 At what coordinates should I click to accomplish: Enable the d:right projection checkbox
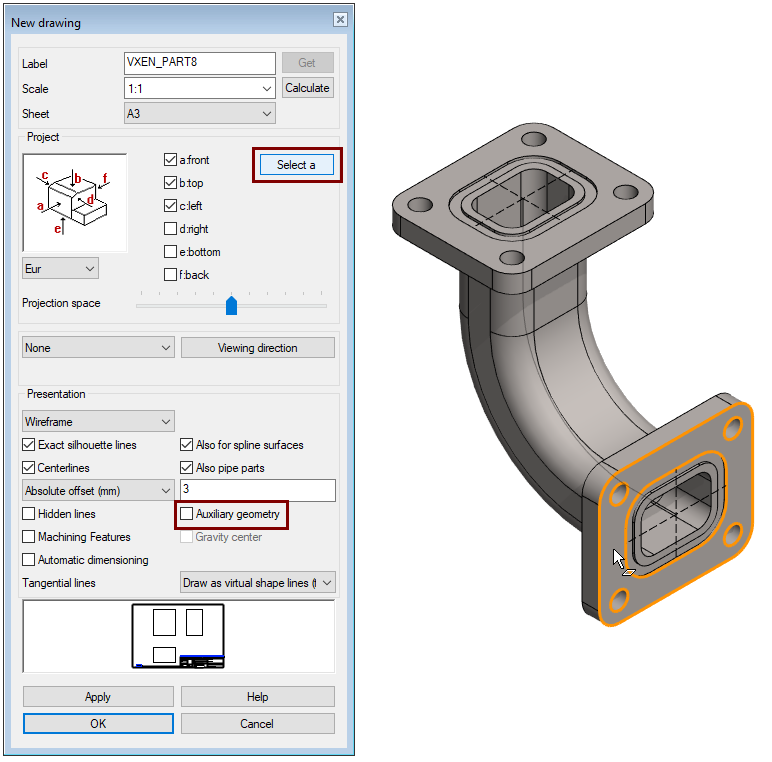click(x=170, y=229)
